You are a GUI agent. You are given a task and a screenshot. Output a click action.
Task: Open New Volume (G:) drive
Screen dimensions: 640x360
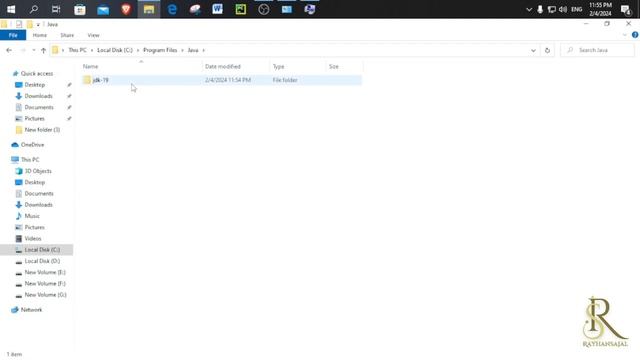coord(45,295)
